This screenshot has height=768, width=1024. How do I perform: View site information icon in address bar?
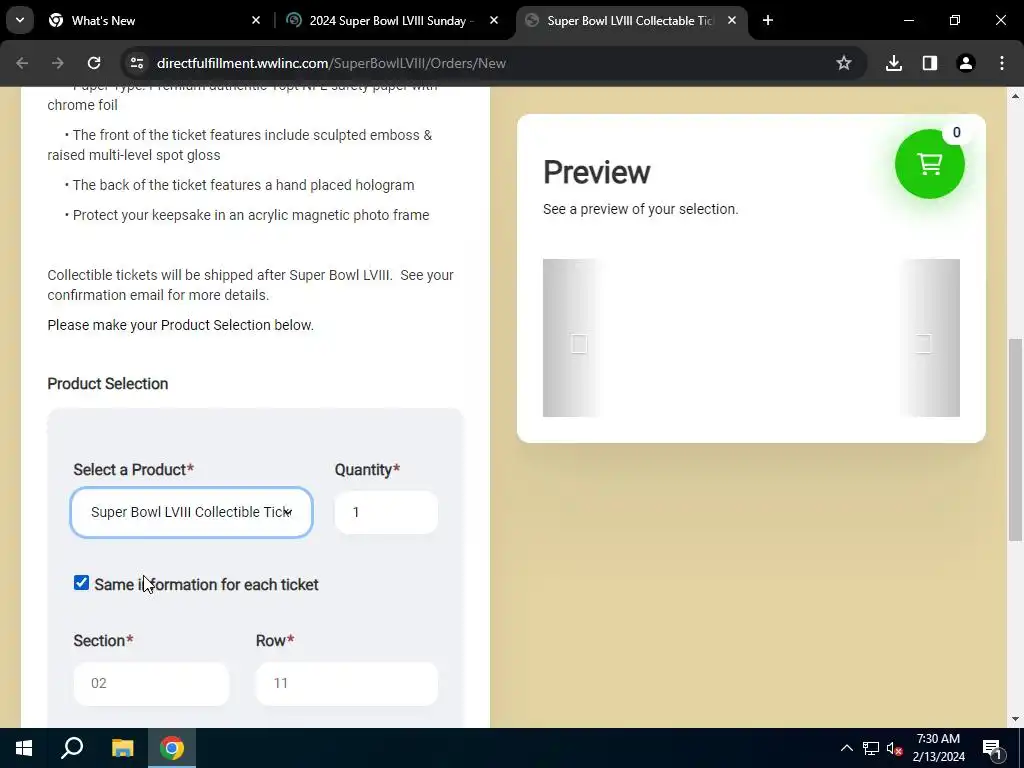(x=137, y=63)
